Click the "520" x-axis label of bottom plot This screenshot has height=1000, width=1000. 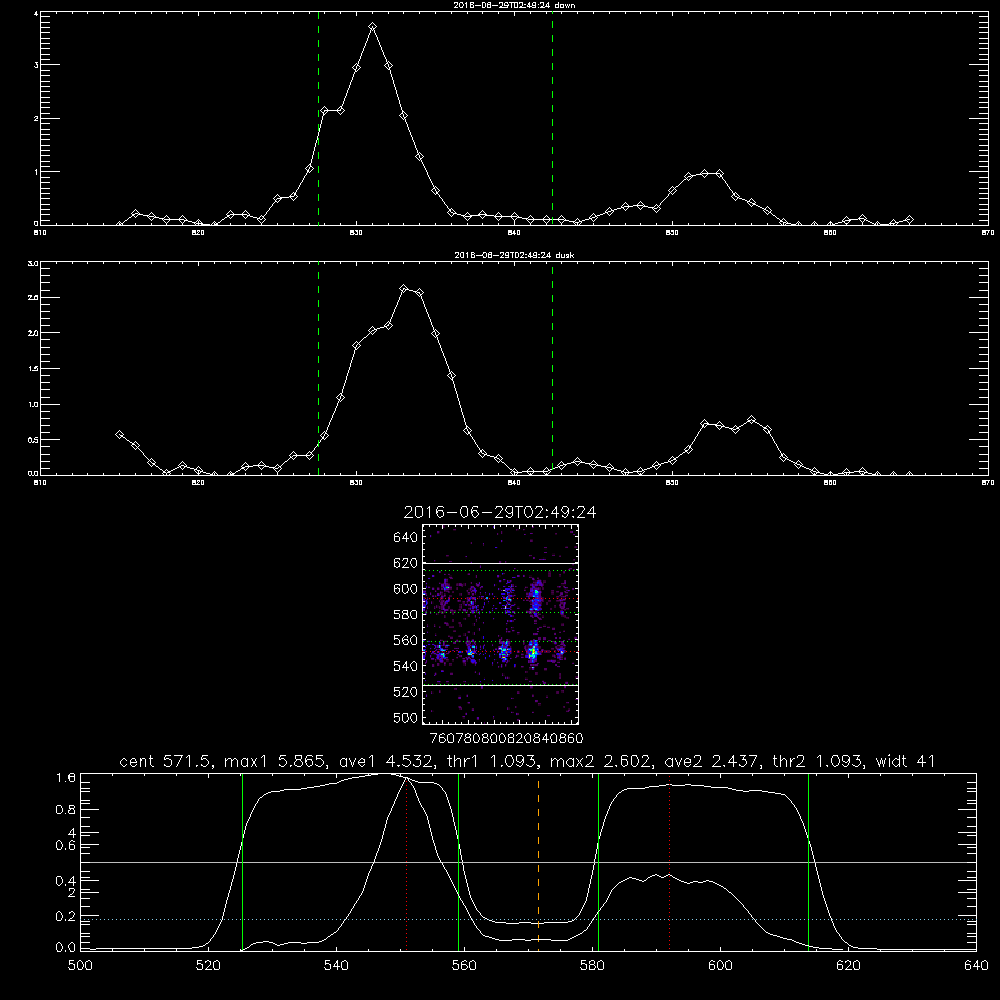point(208,966)
